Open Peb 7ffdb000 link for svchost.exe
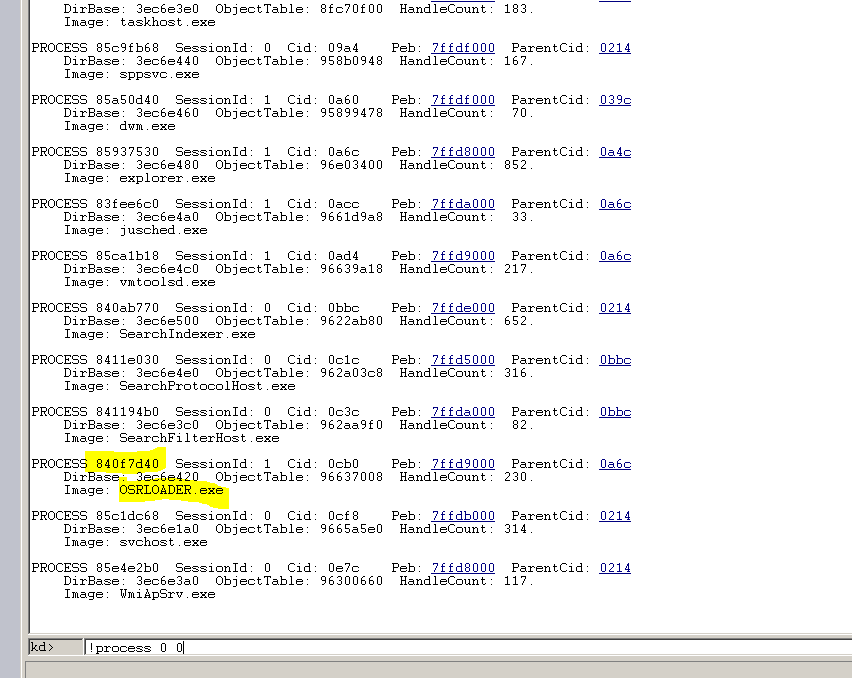The width and height of the screenshot is (852, 678). [463, 516]
